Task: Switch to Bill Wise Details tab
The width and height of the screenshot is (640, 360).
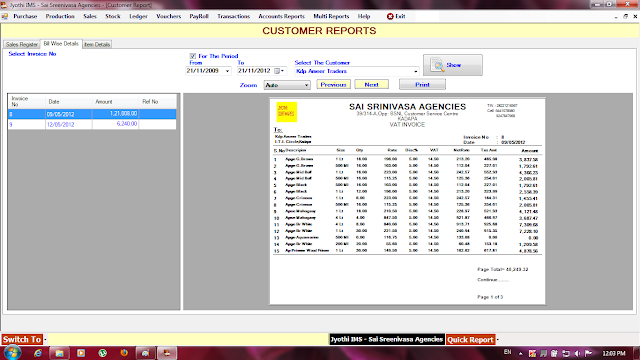Action: click(61, 44)
